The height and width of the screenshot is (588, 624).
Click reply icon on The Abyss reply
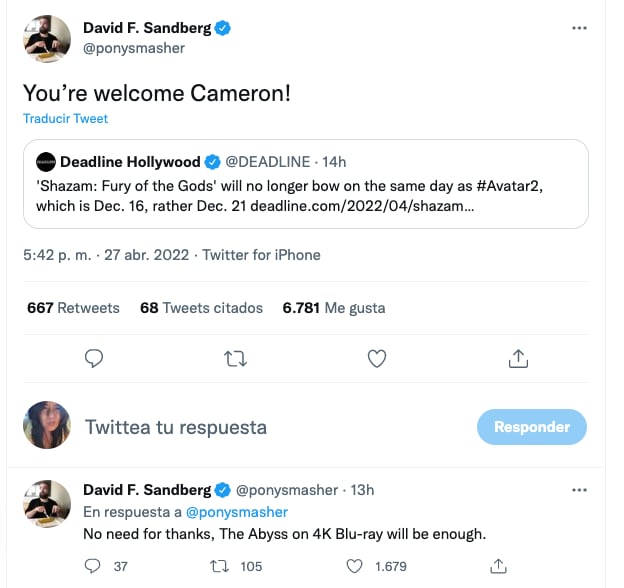point(93,566)
